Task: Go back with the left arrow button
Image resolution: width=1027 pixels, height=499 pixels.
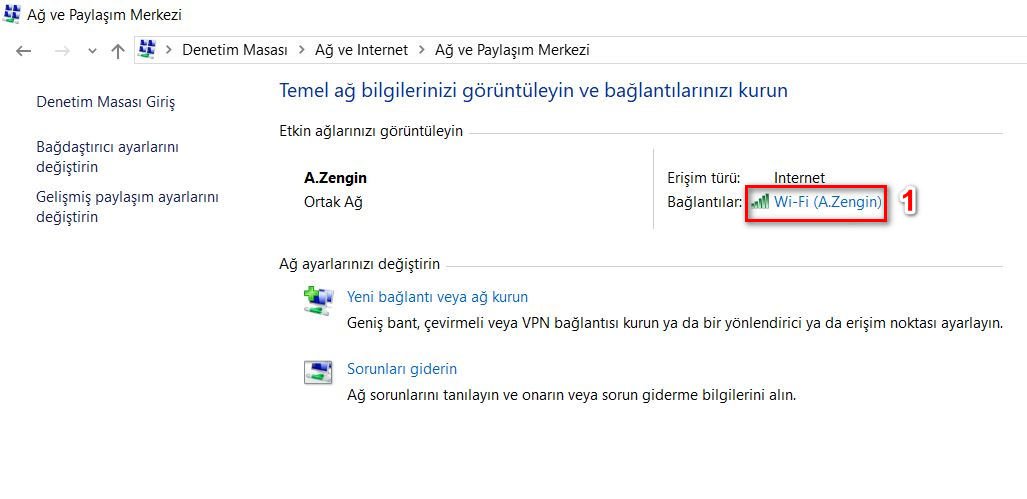Action: (24, 51)
